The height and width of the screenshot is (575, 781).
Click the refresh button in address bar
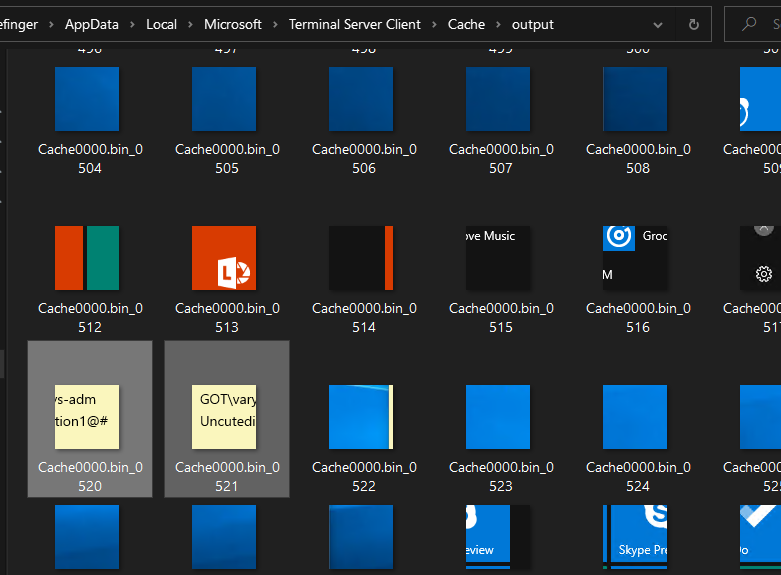[x=693, y=24]
